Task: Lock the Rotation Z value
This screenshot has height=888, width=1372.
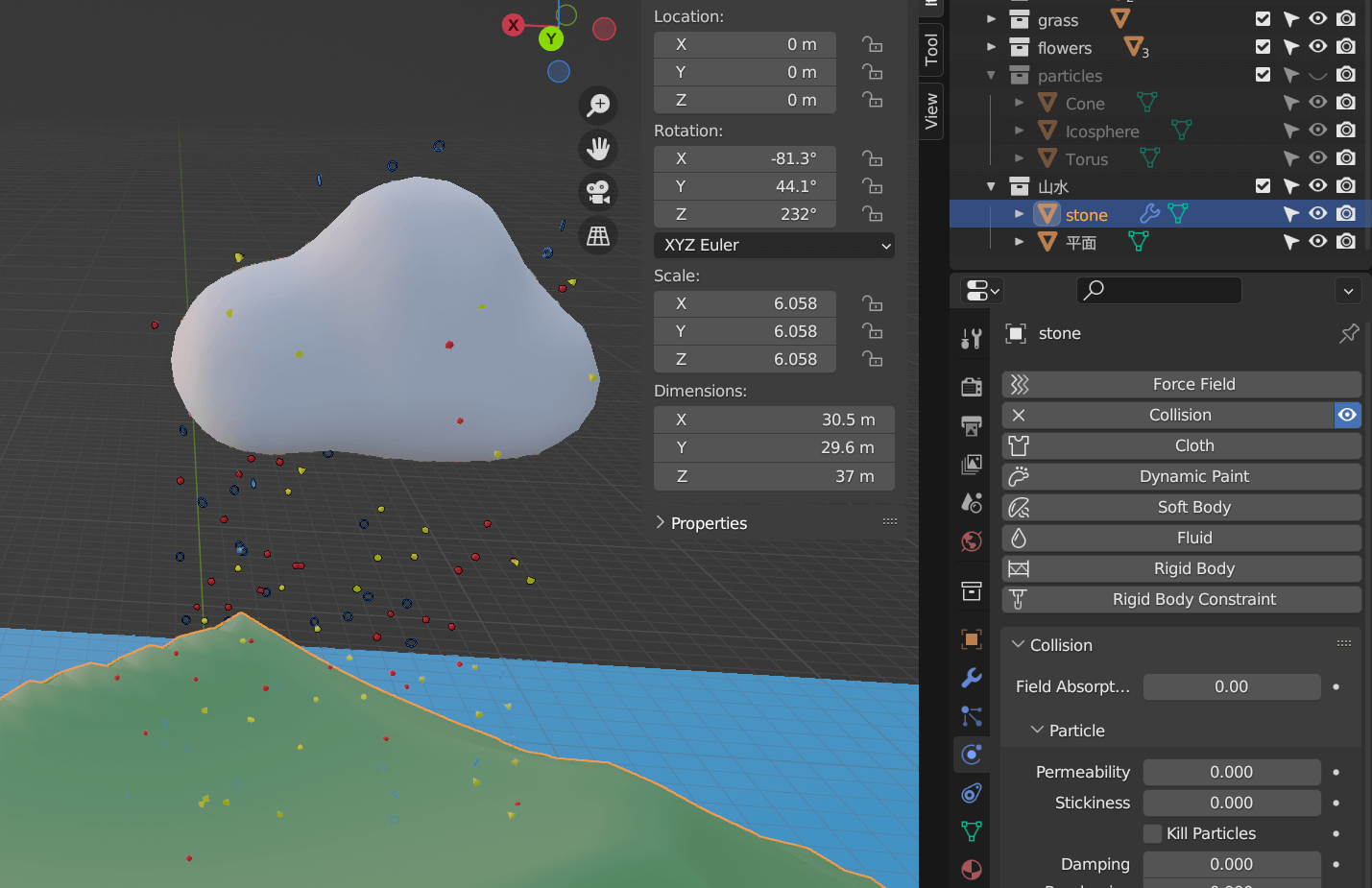Action: 872,214
